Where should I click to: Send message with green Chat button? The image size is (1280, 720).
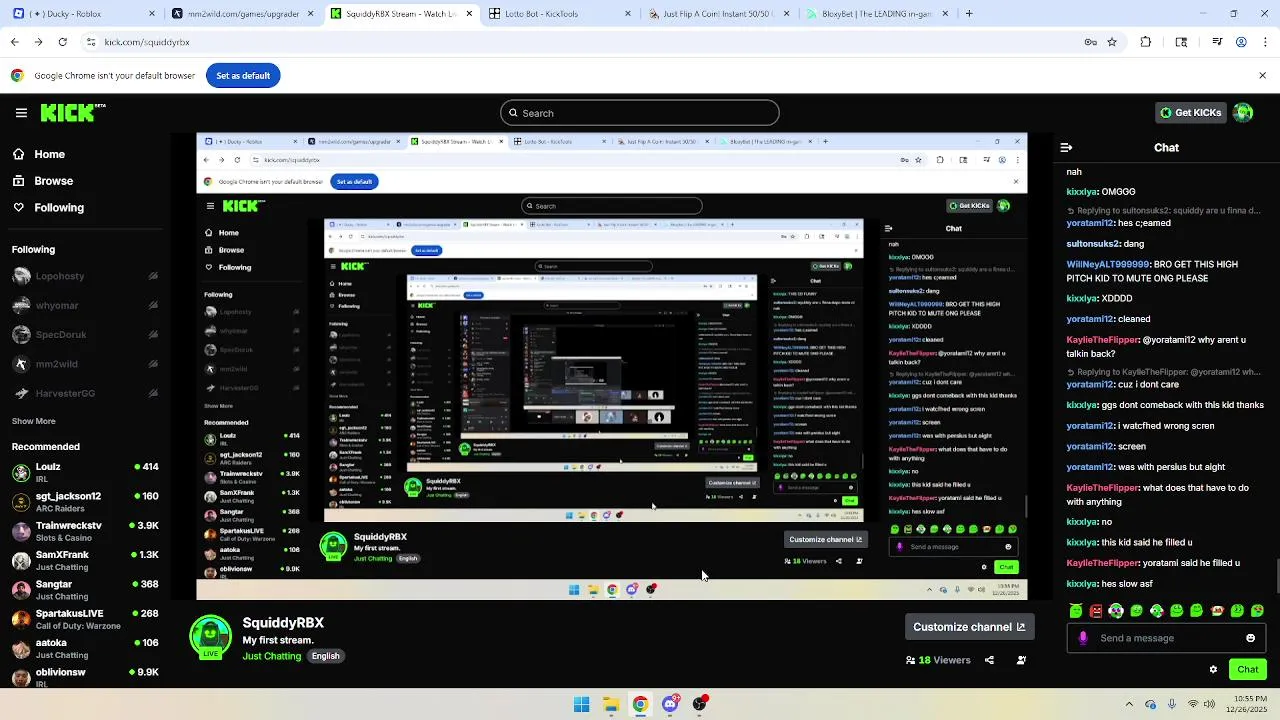(x=1248, y=670)
